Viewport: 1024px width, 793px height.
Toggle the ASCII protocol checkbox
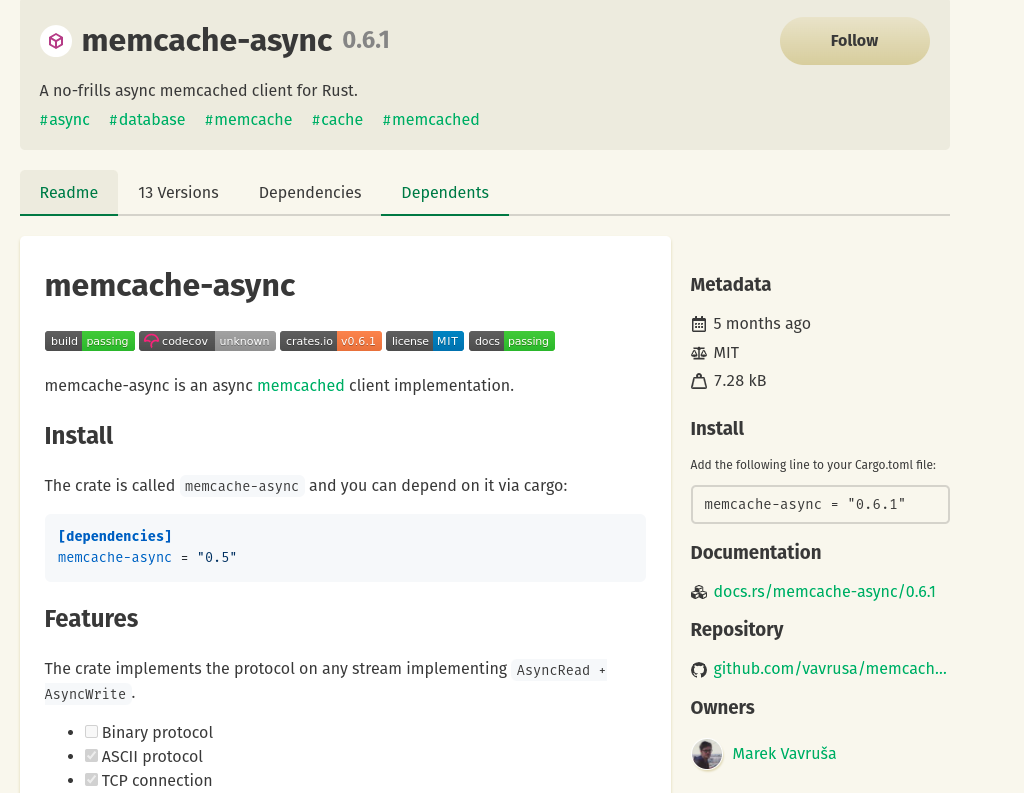coord(91,756)
